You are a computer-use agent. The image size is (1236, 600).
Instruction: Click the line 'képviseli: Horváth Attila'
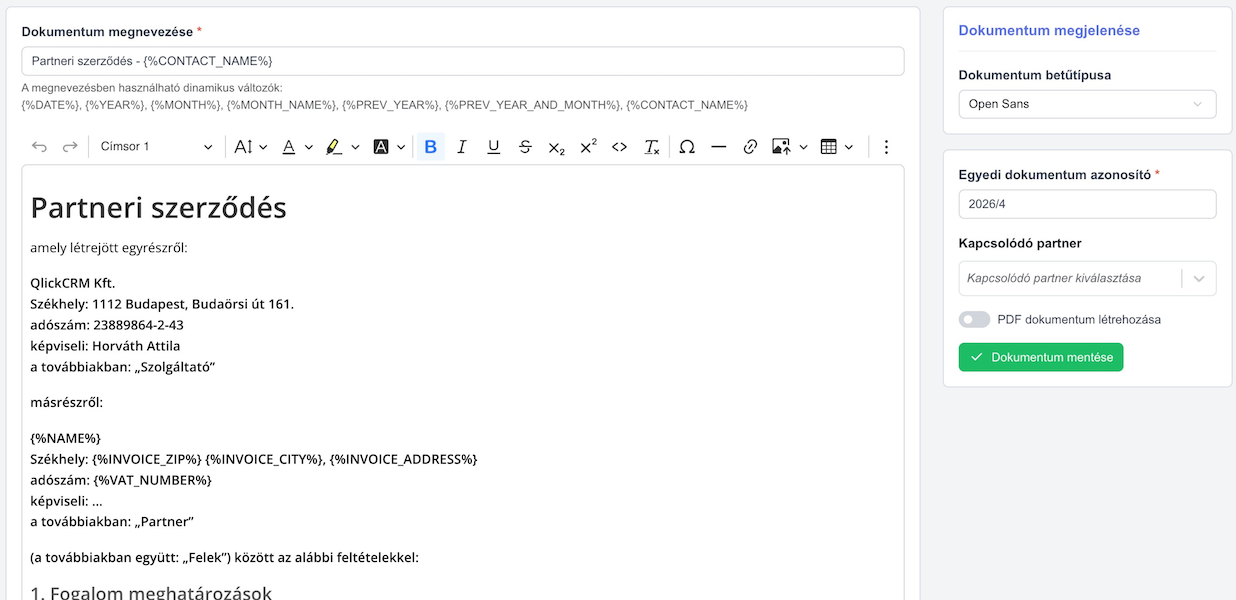(x=105, y=346)
